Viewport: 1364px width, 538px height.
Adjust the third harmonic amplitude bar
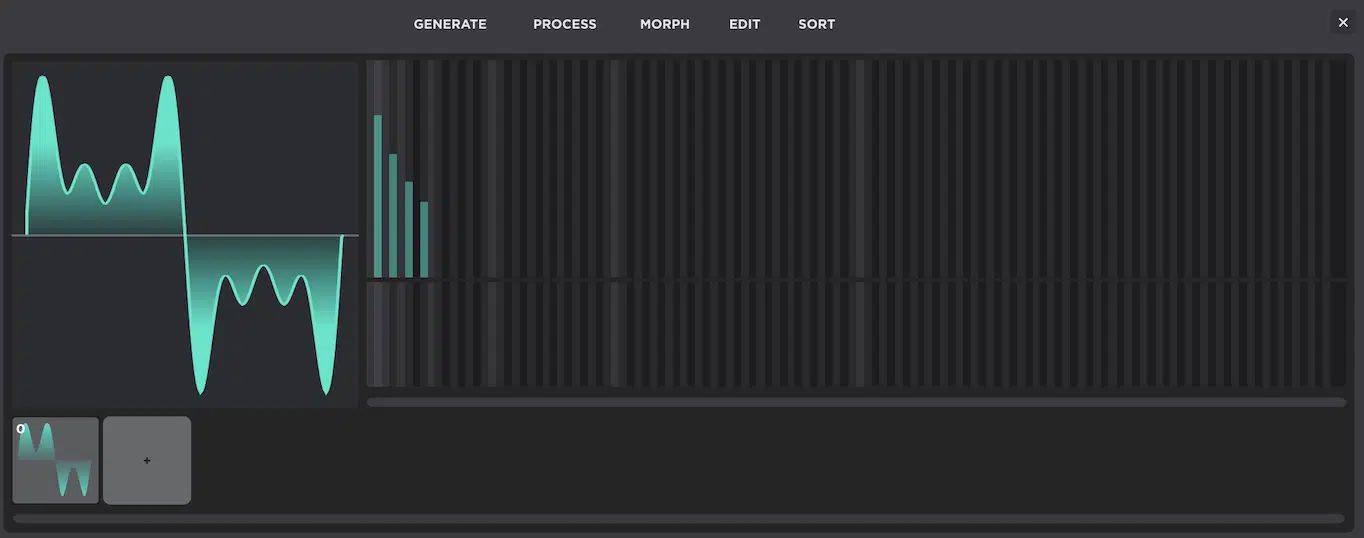click(x=409, y=229)
